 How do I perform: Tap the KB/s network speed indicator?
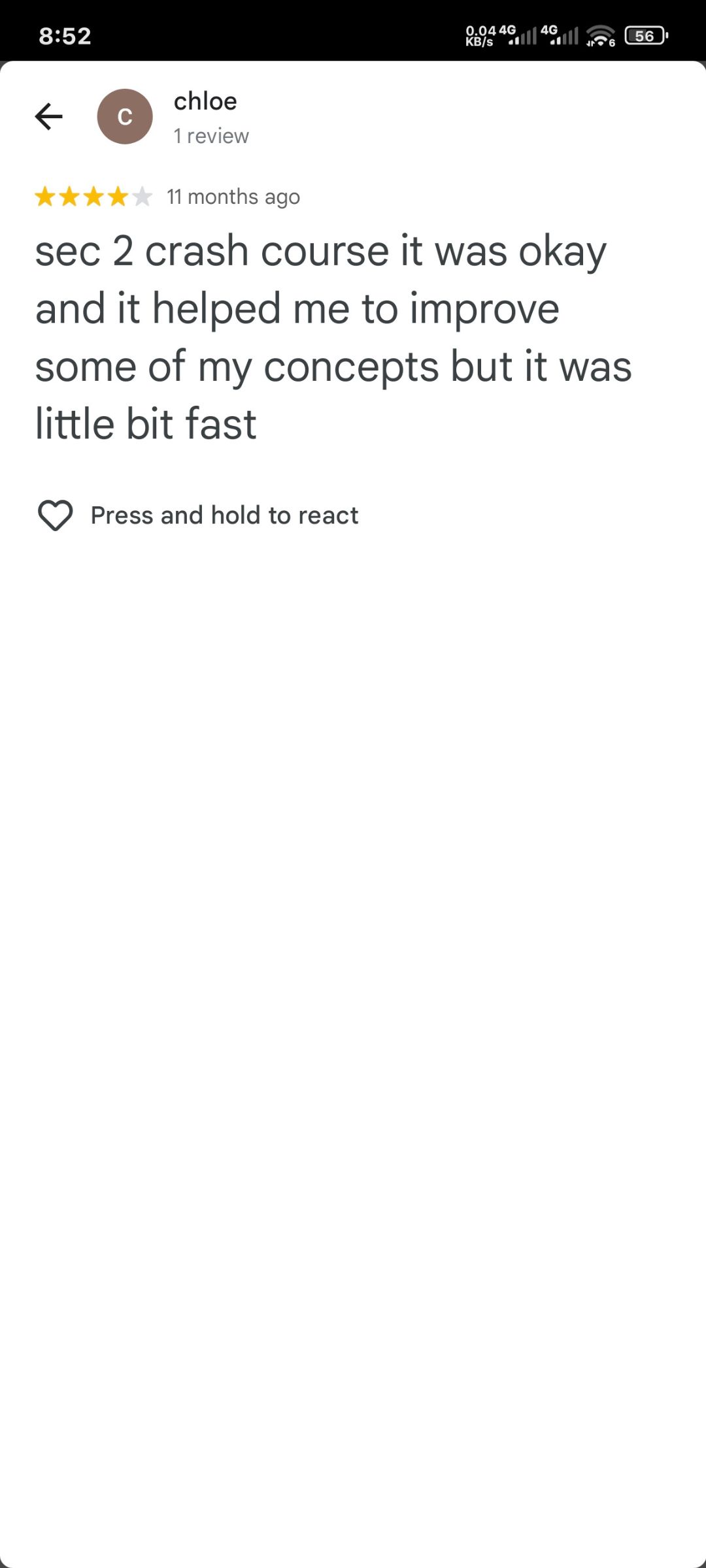click(x=480, y=36)
